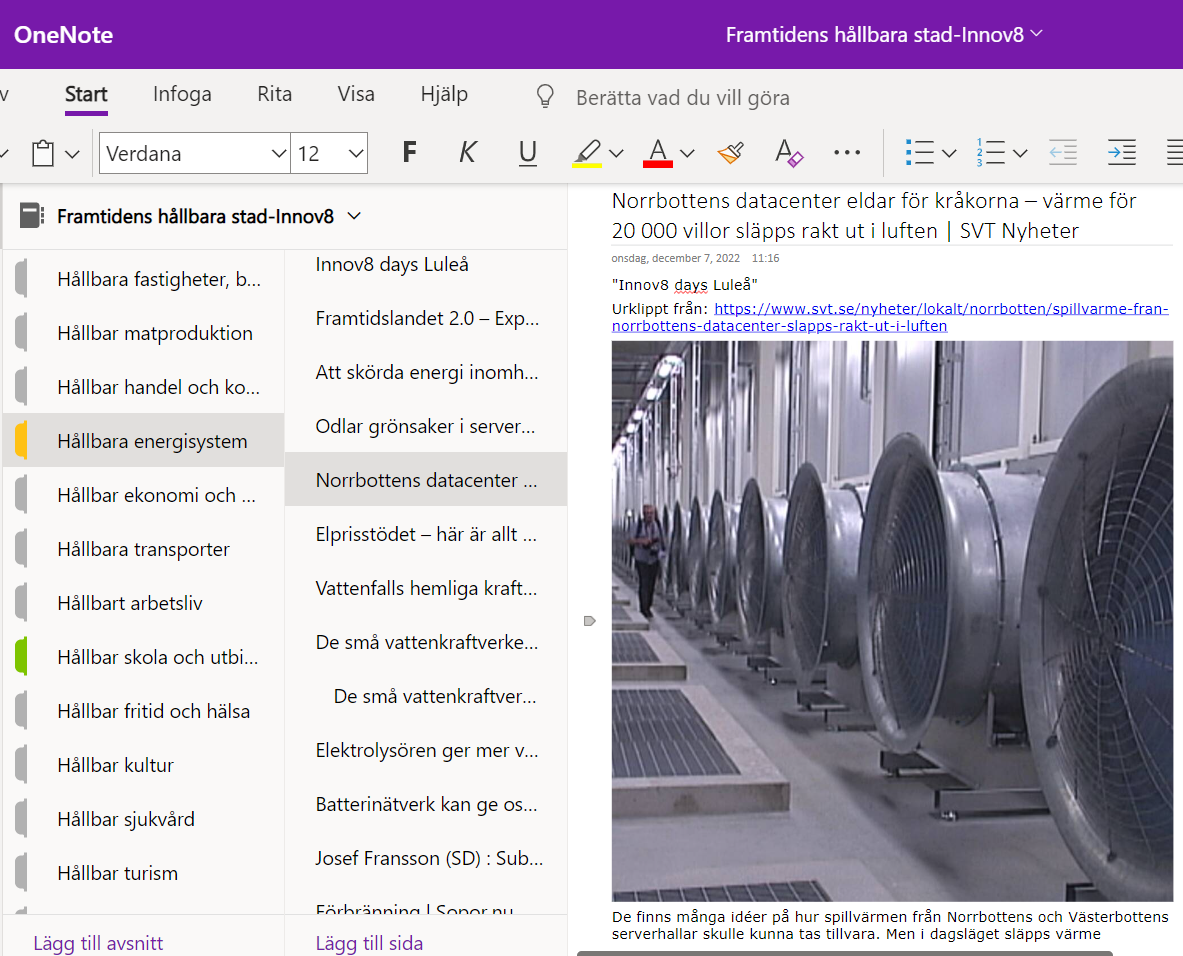Viewport: 1183px width, 956px height.
Task: Open page Vattenfalls hemliga kraft...
Action: 426,588
